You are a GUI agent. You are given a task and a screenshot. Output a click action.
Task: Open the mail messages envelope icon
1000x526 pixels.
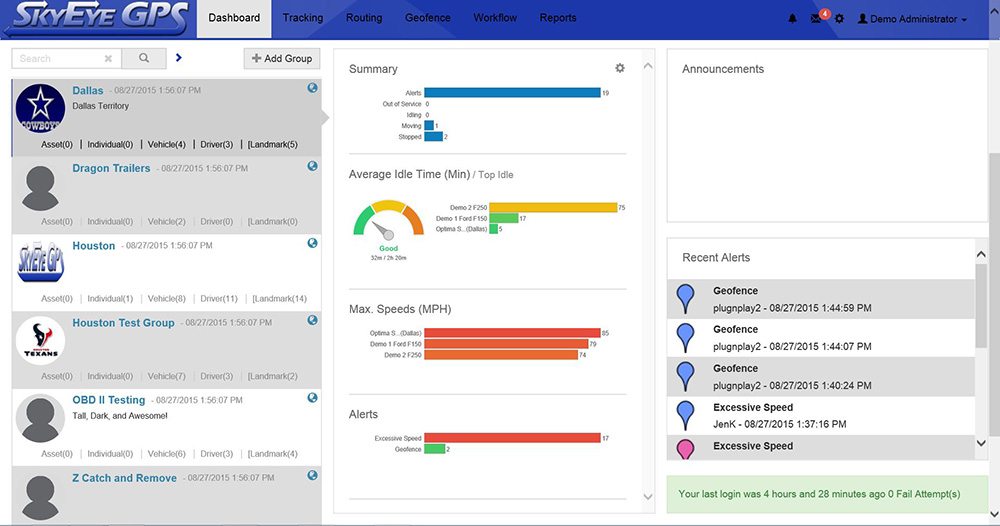coord(816,19)
